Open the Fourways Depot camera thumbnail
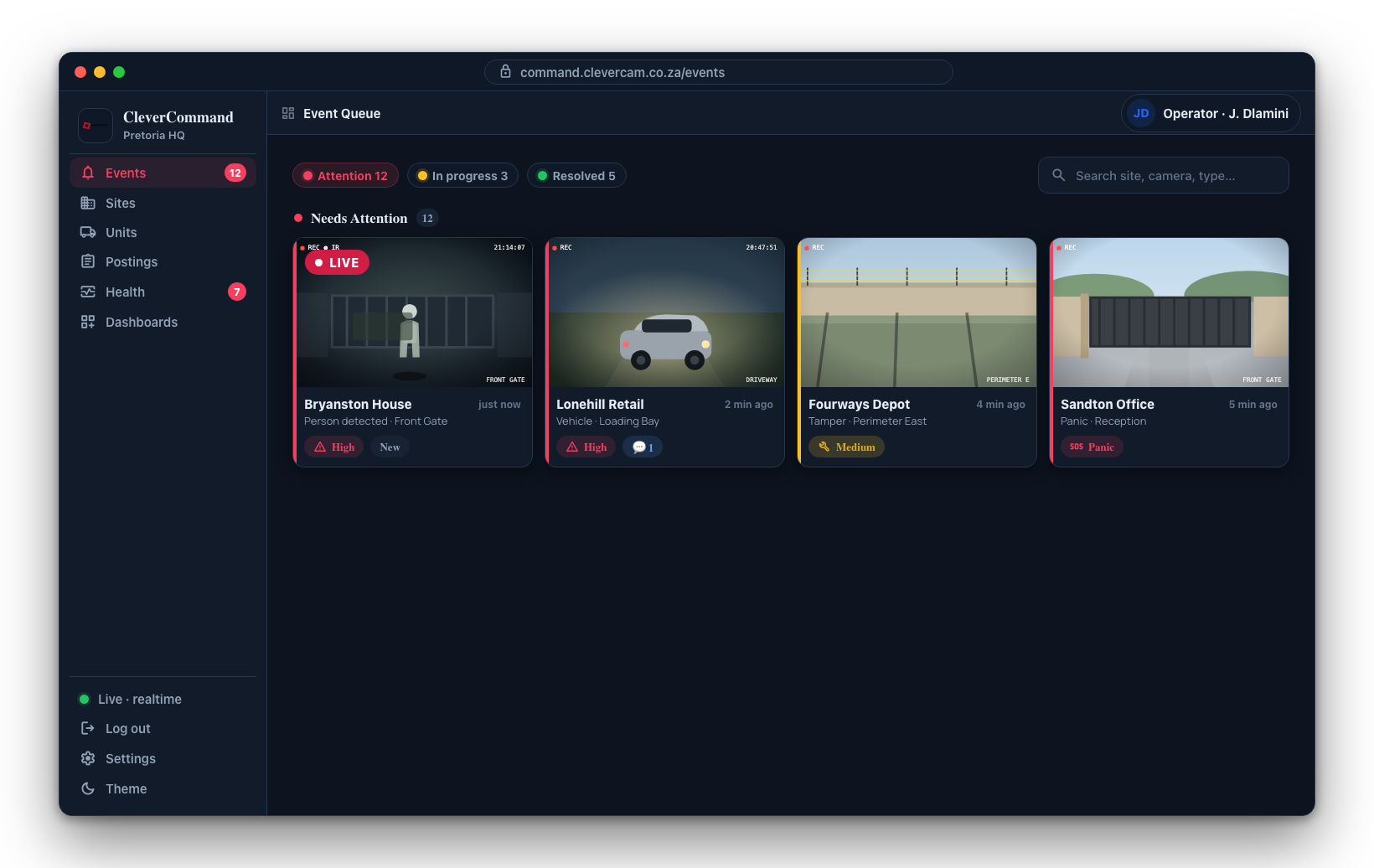 coord(918,313)
